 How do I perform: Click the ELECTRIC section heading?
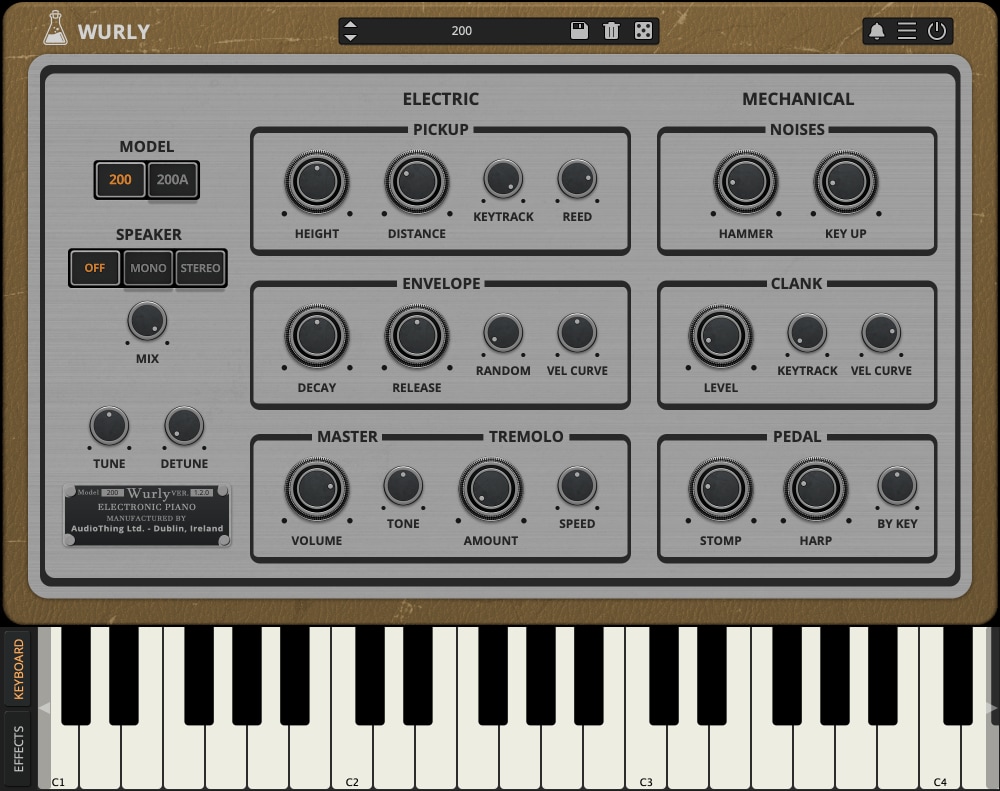coord(441,99)
